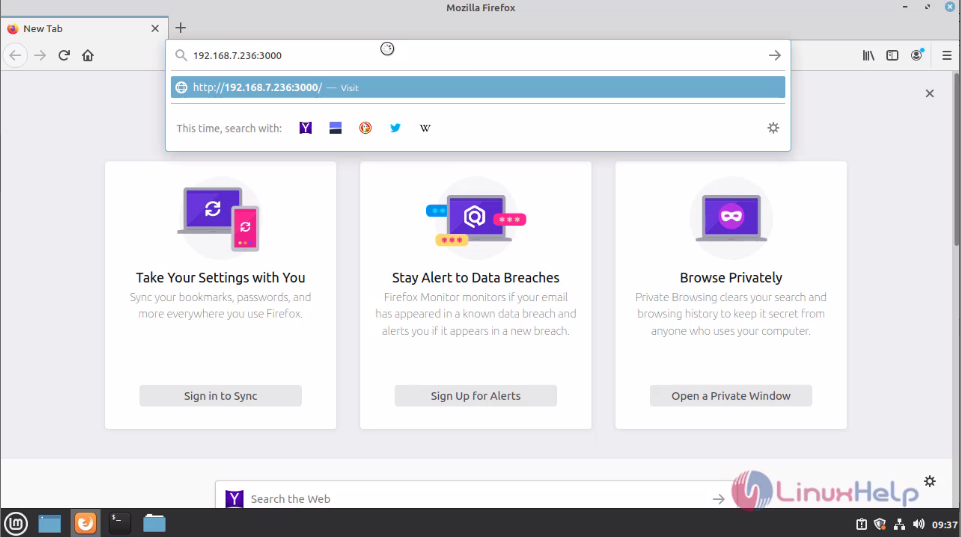Click the Take Your Settings with You heading
The image size is (961, 537).
pyautogui.click(x=221, y=278)
